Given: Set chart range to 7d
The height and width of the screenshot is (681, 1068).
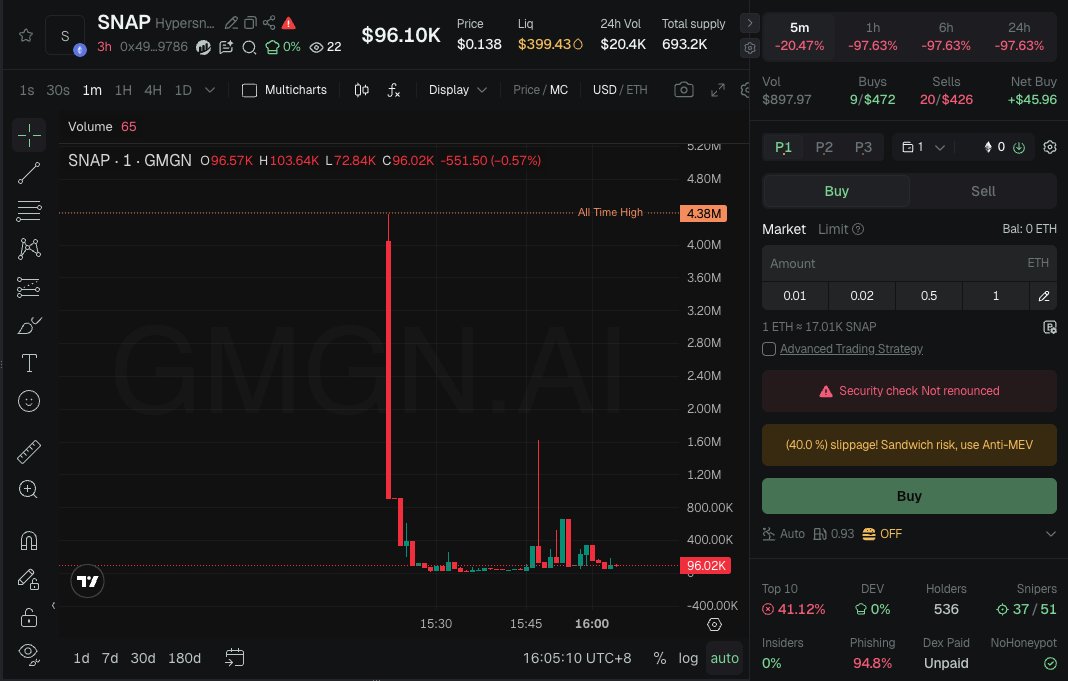Looking at the screenshot, I should (x=110, y=658).
